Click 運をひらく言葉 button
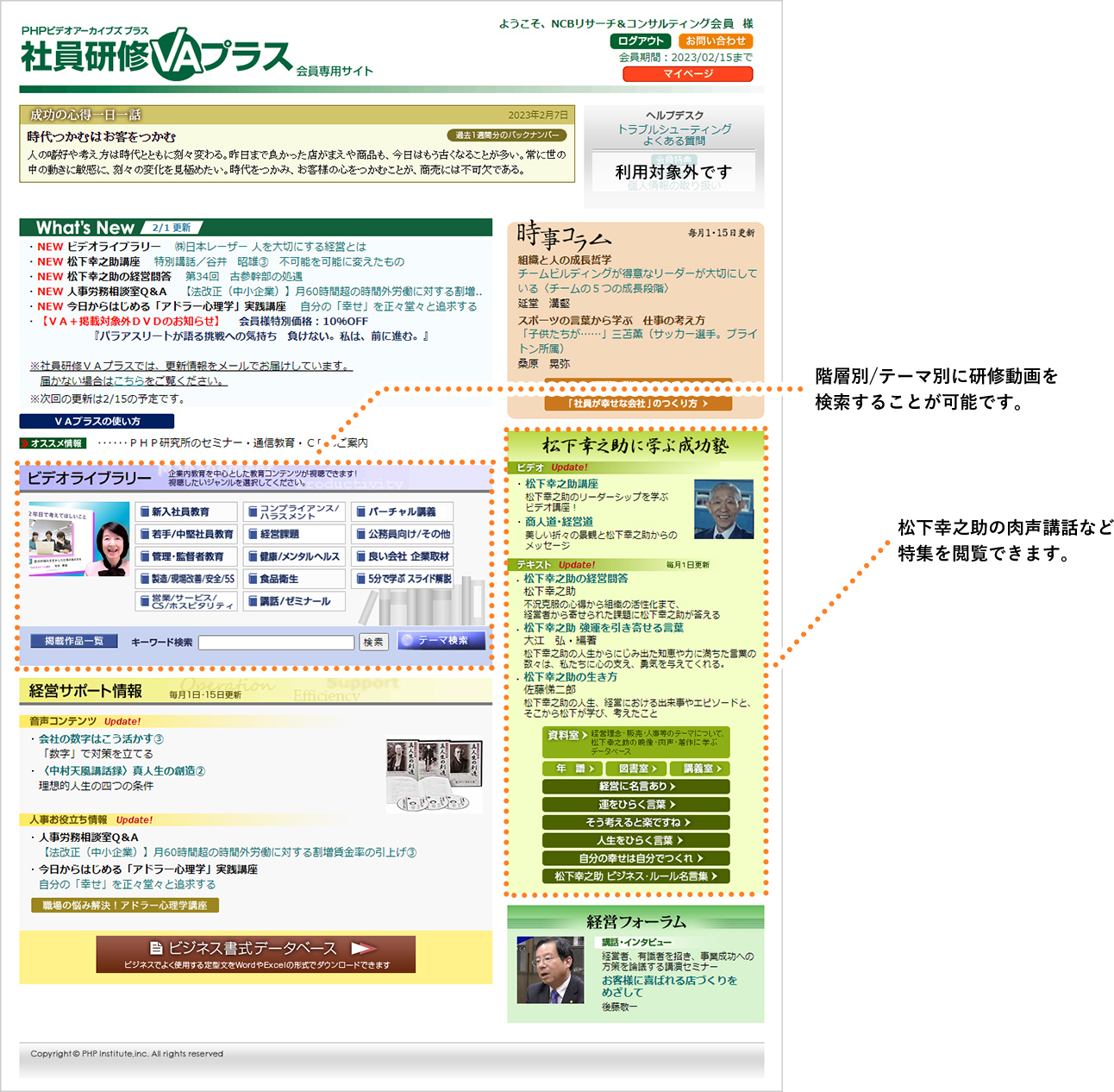Screen dimensions: 1114x1092 tap(636, 805)
